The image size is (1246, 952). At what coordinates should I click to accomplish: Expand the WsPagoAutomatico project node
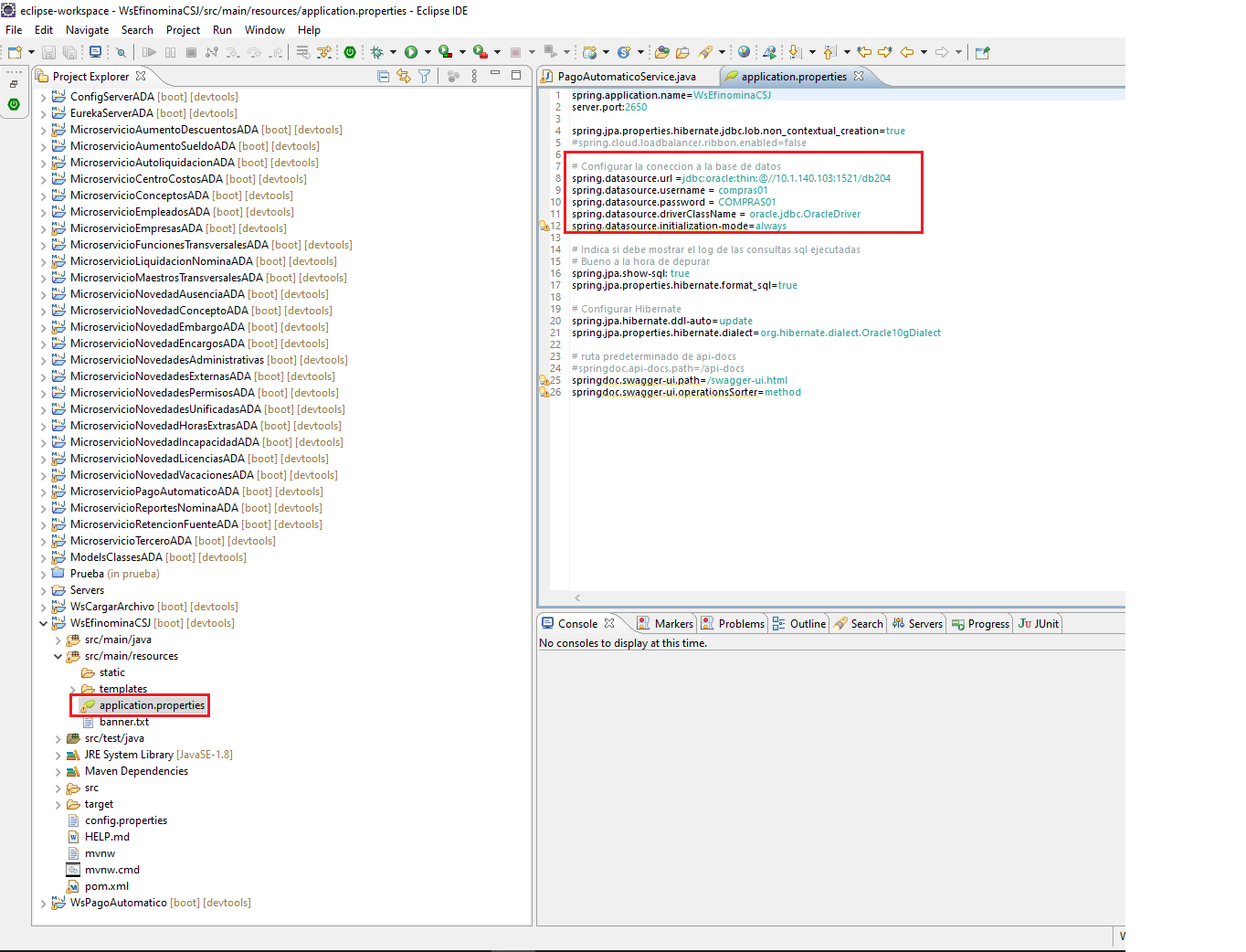(x=44, y=903)
